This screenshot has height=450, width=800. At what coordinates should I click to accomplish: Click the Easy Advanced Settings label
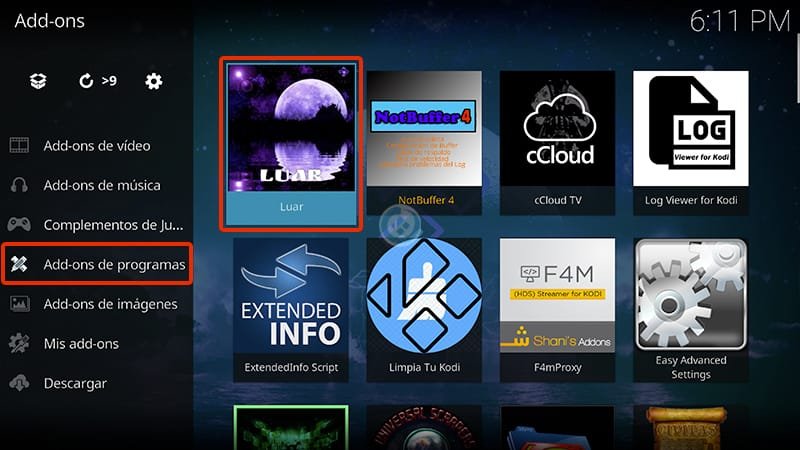pyautogui.click(x=691, y=367)
